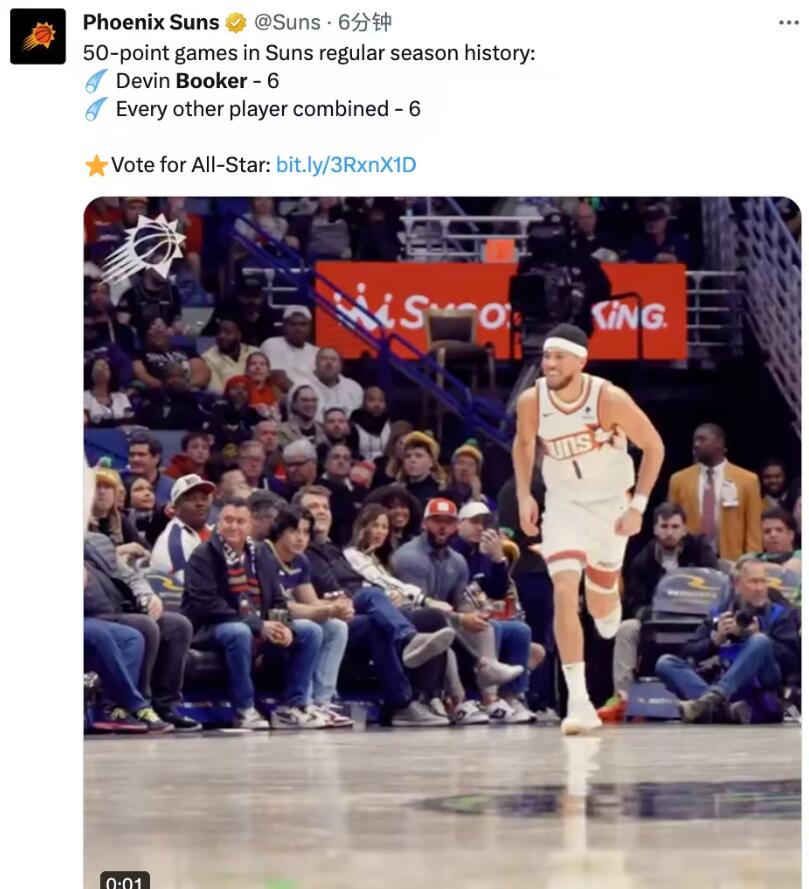809x889 pixels.
Task: Click the gold verified badge
Action: pyautogui.click(x=236, y=23)
